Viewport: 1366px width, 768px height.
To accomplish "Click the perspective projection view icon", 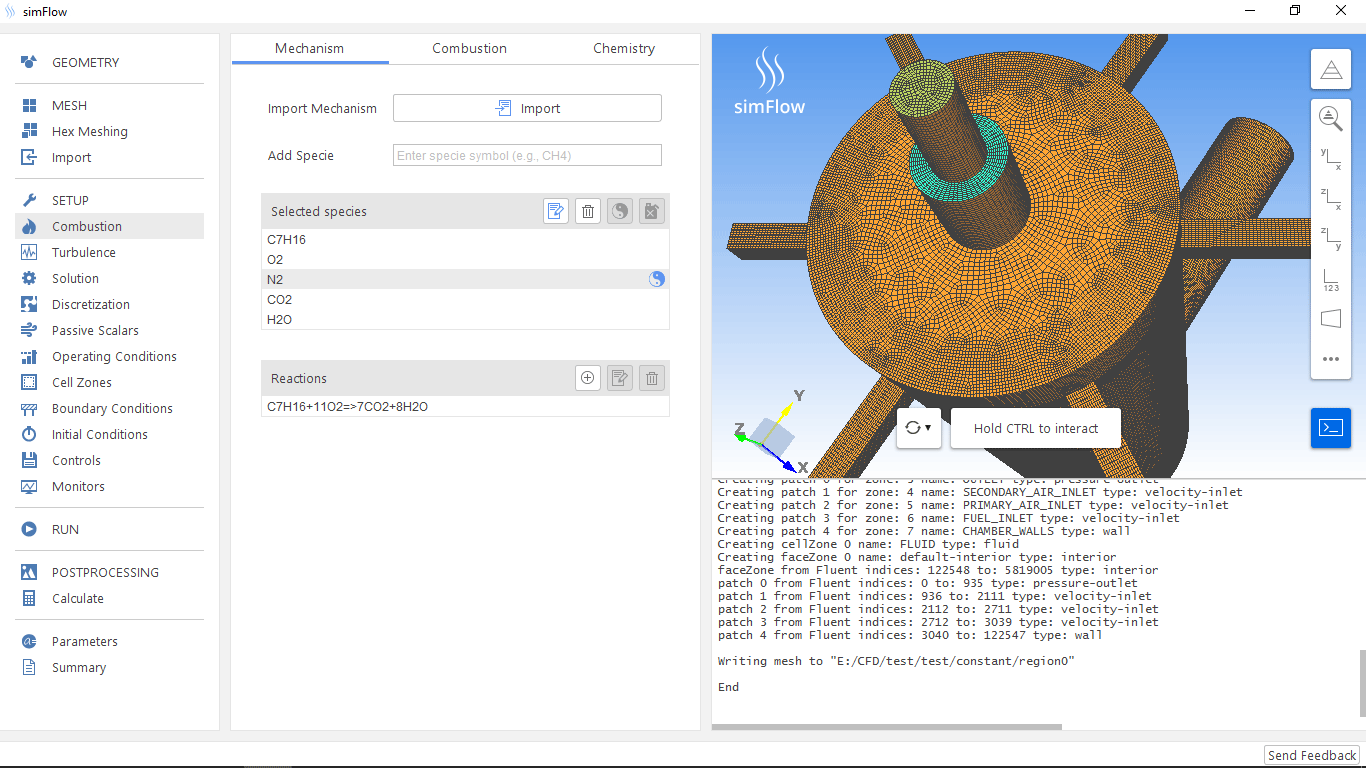I will 1330,319.
